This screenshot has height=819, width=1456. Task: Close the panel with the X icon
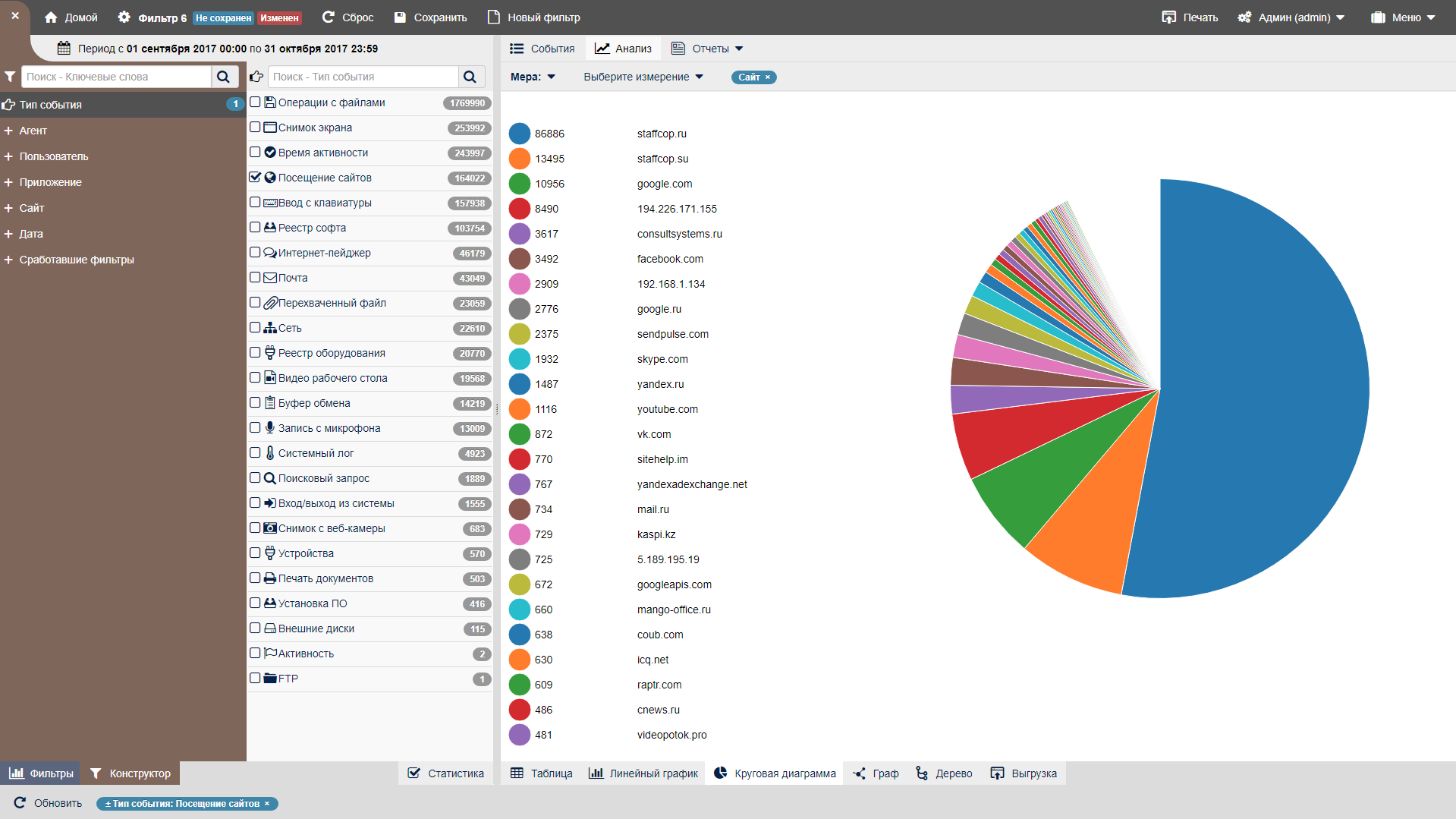15,15
